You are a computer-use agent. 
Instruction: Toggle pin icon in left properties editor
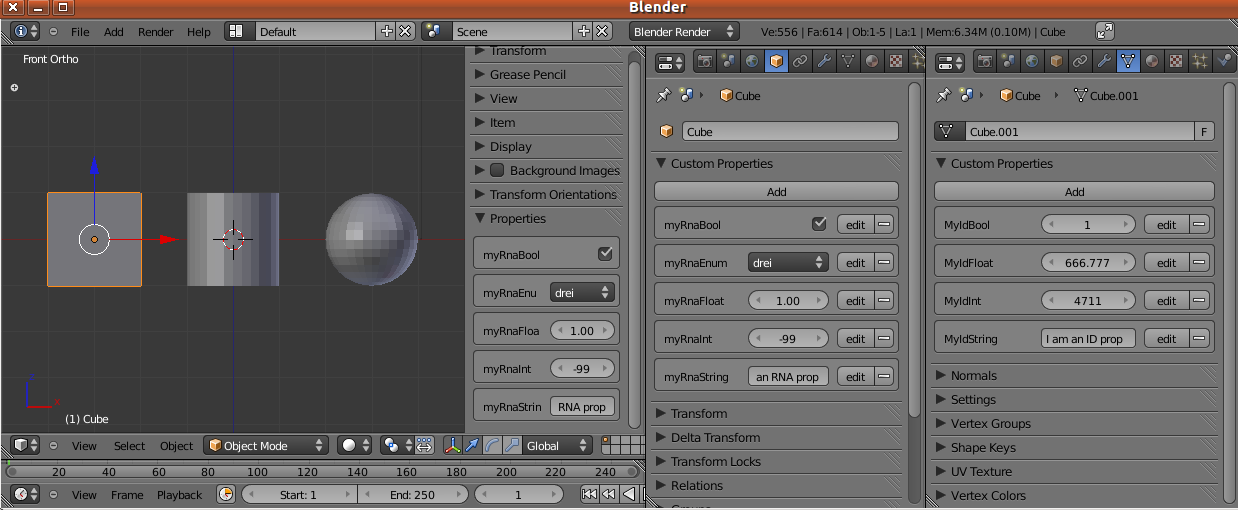point(662,96)
